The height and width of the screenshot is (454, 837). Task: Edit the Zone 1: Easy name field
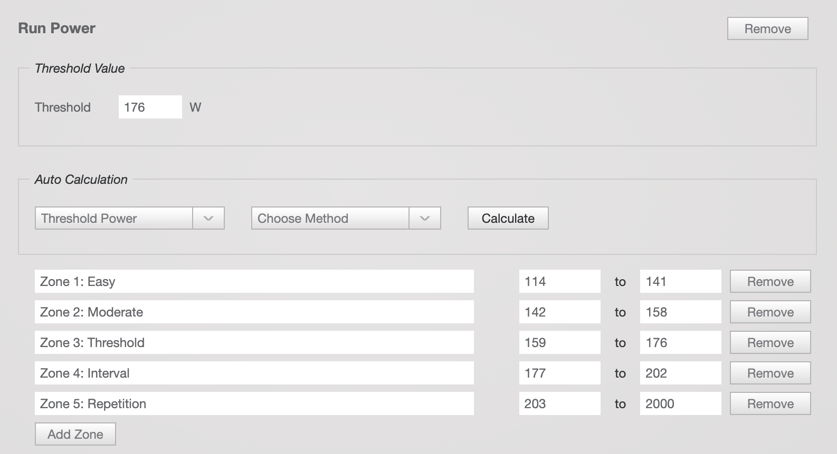click(254, 282)
